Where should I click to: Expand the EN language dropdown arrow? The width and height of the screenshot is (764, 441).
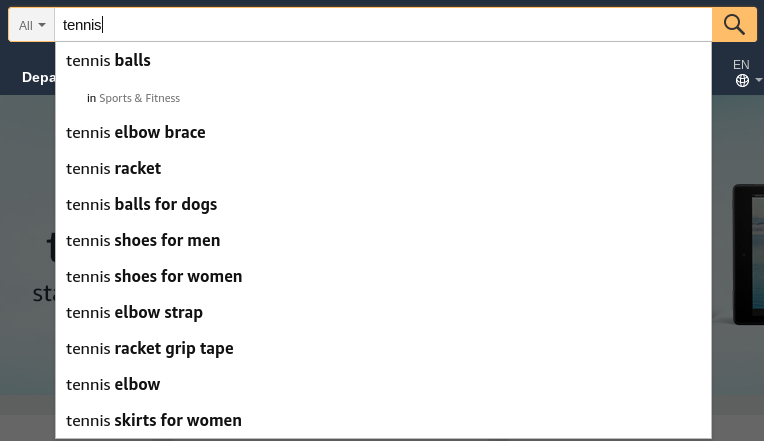coord(758,80)
